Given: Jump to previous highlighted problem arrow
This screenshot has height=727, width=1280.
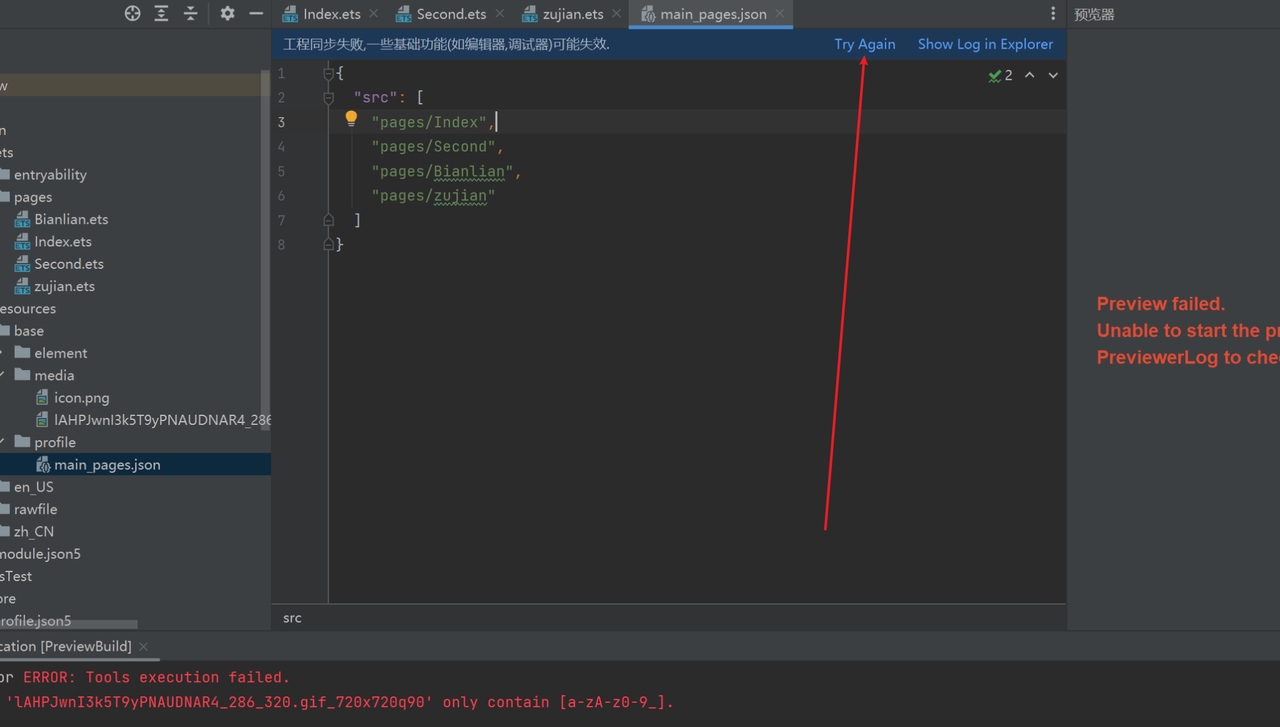Looking at the screenshot, I should click(1029, 75).
